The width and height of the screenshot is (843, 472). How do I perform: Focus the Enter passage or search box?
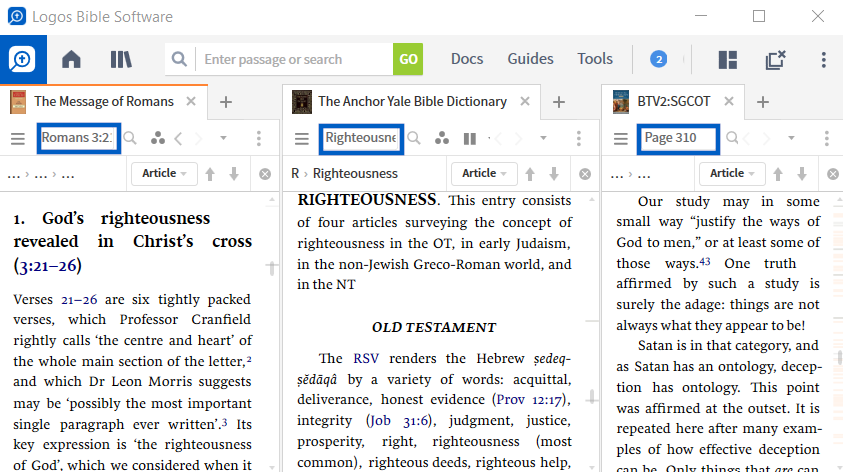pos(295,59)
